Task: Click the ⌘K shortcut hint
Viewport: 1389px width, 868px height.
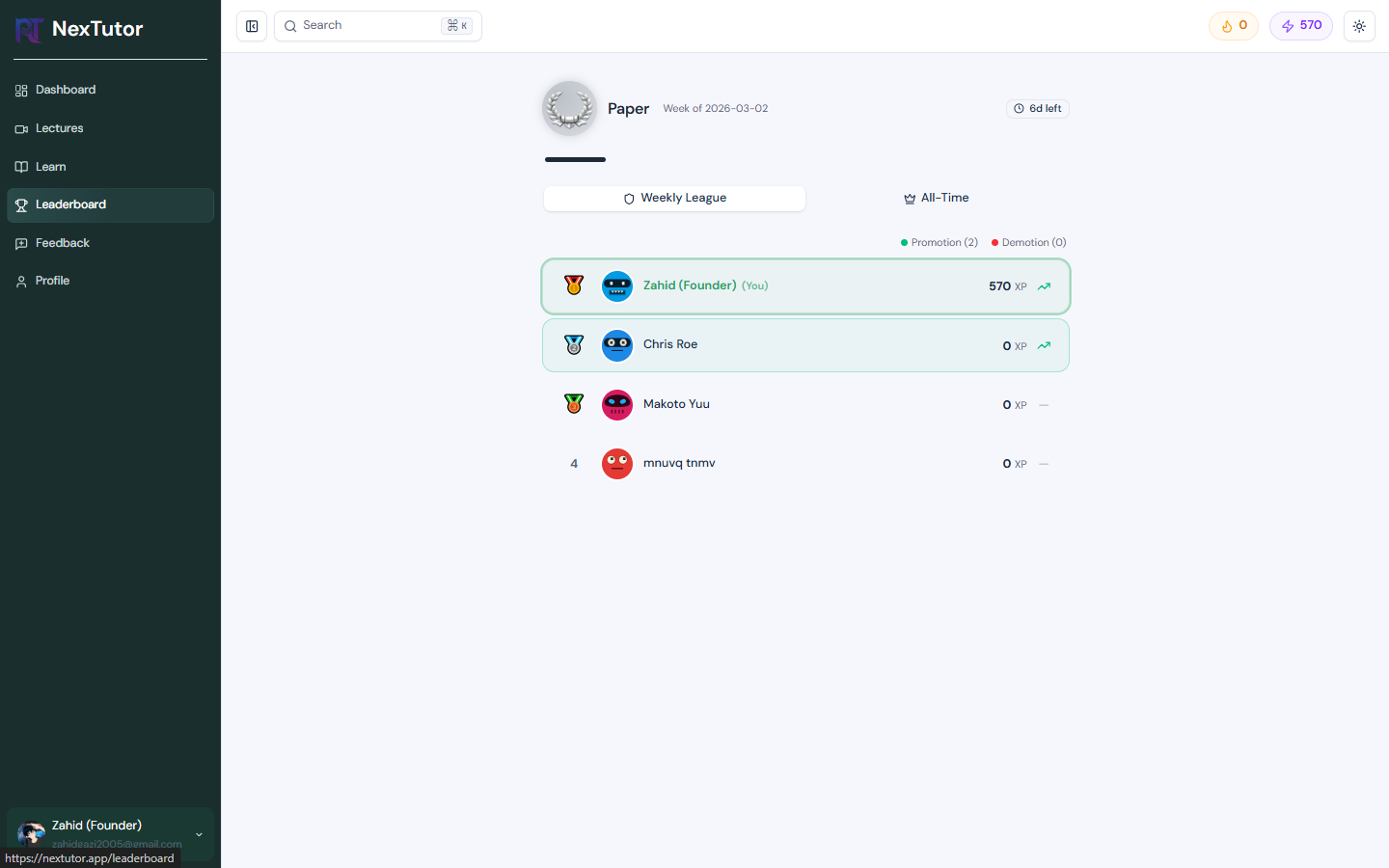Action: (x=457, y=26)
